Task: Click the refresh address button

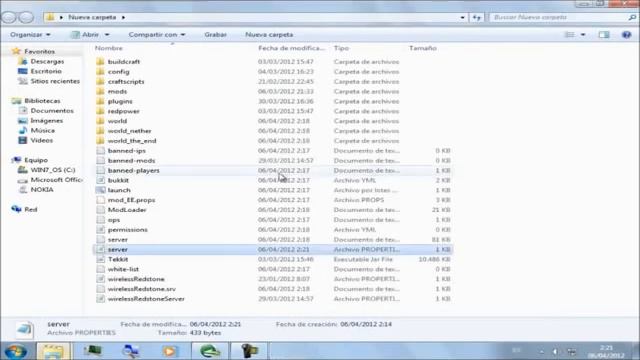Action: (x=477, y=17)
